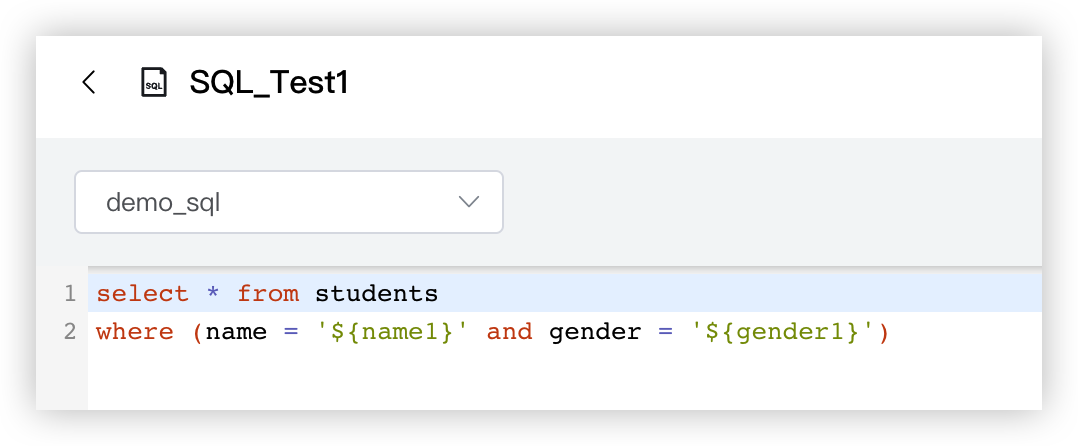The image size is (1078, 446).
Task: Click the '${gender1}' parameter string
Action: click(x=783, y=331)
